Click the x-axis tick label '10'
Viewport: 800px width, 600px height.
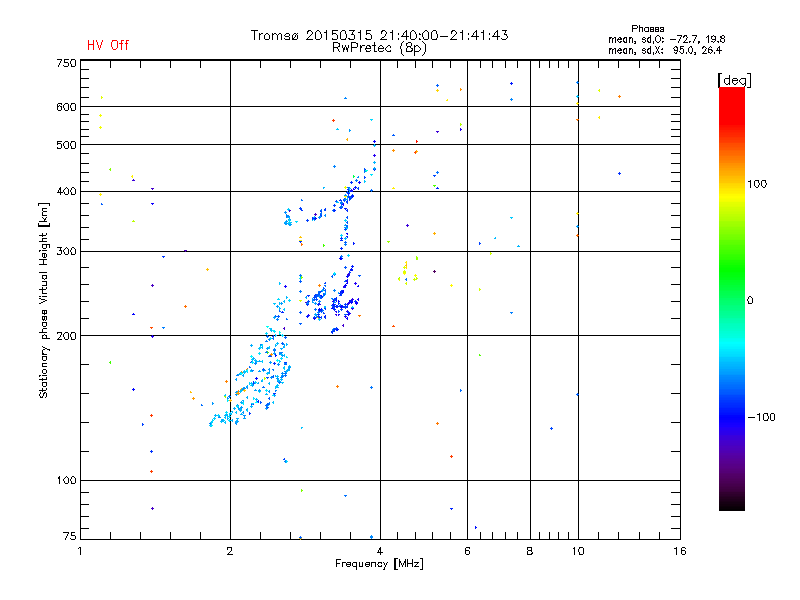pyautogui.click(x=578, y=551)
